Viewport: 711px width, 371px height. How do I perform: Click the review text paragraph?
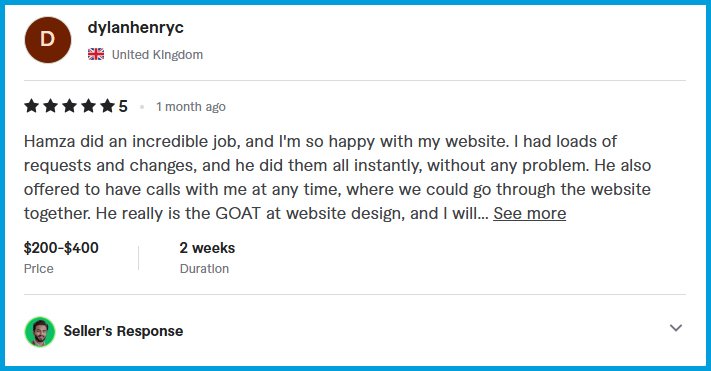click(338, 177)
